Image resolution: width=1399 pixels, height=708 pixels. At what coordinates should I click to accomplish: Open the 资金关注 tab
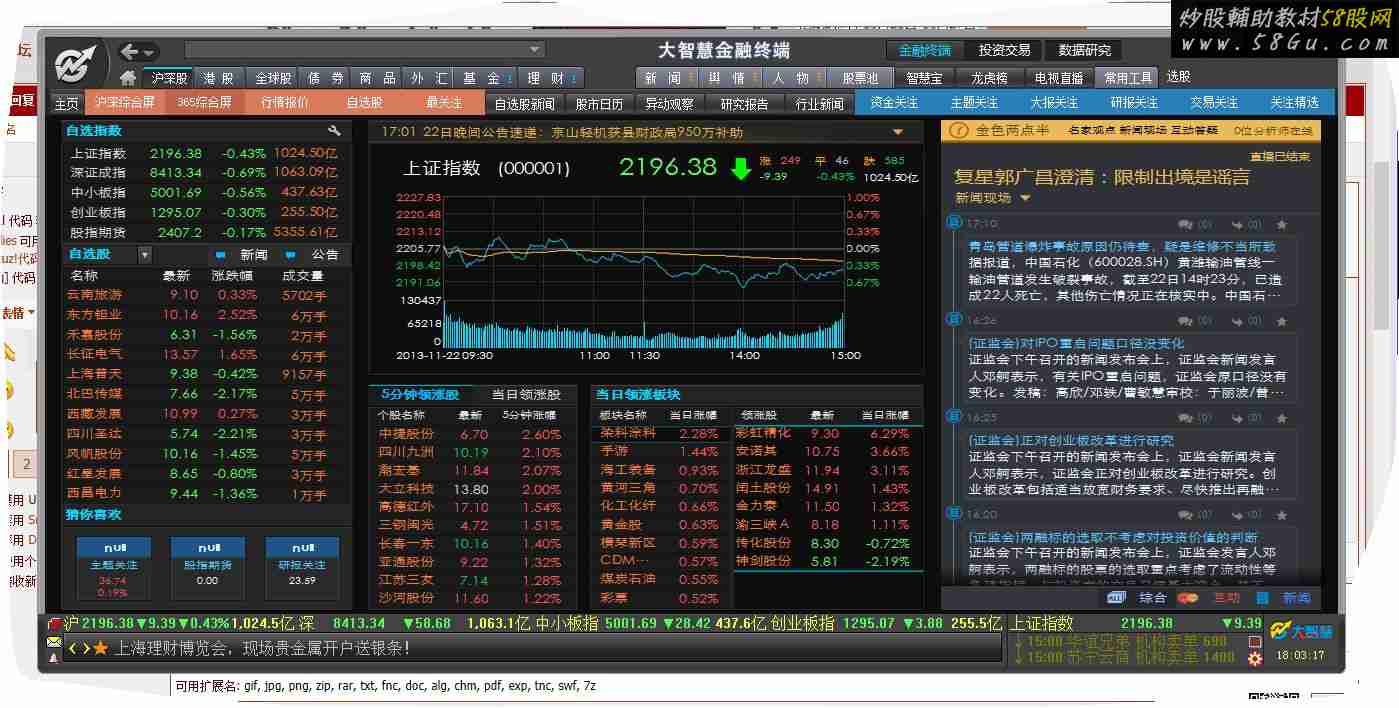pos(894,102)
